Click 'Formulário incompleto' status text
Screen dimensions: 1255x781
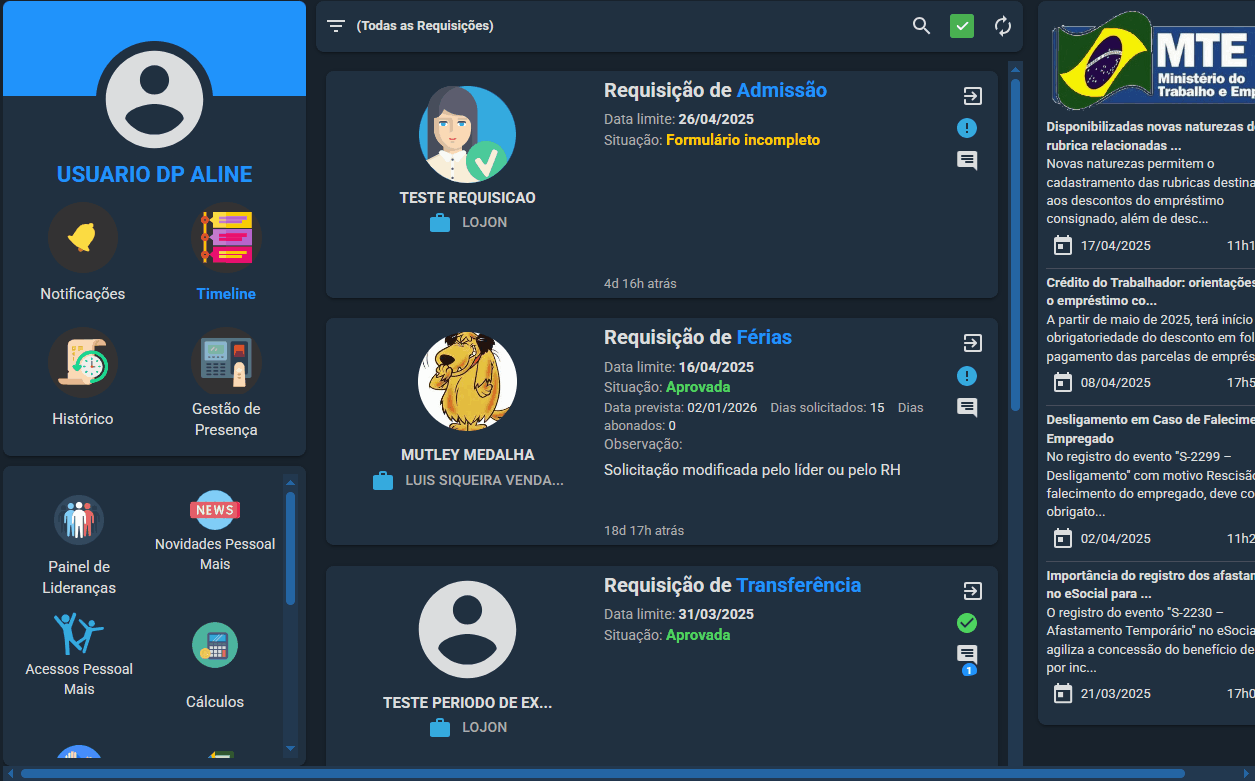tap(743, 140)
